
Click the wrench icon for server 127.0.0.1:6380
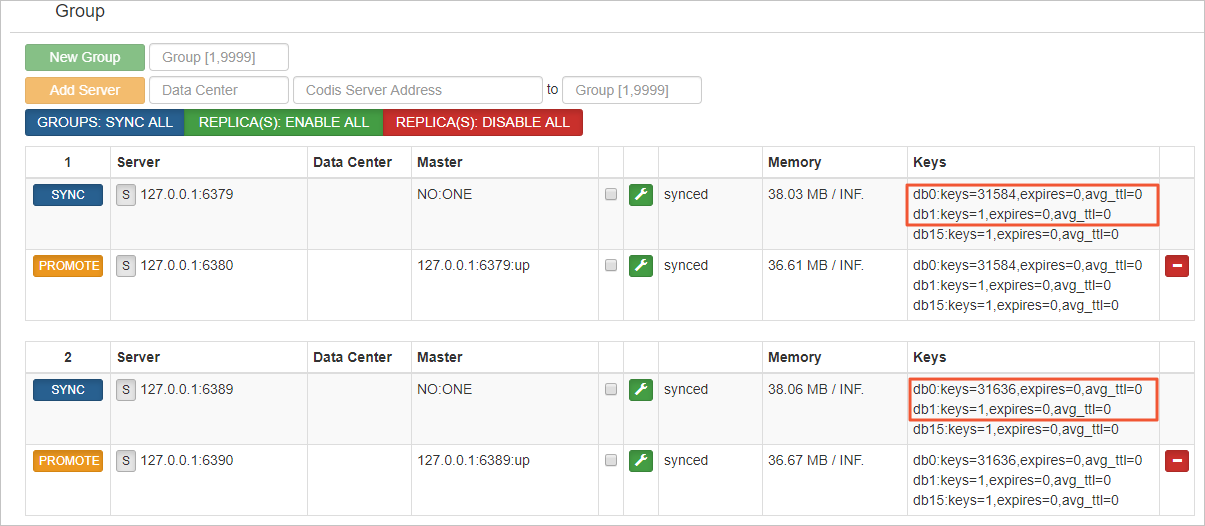pyautogui.click(x=641, y=266)
